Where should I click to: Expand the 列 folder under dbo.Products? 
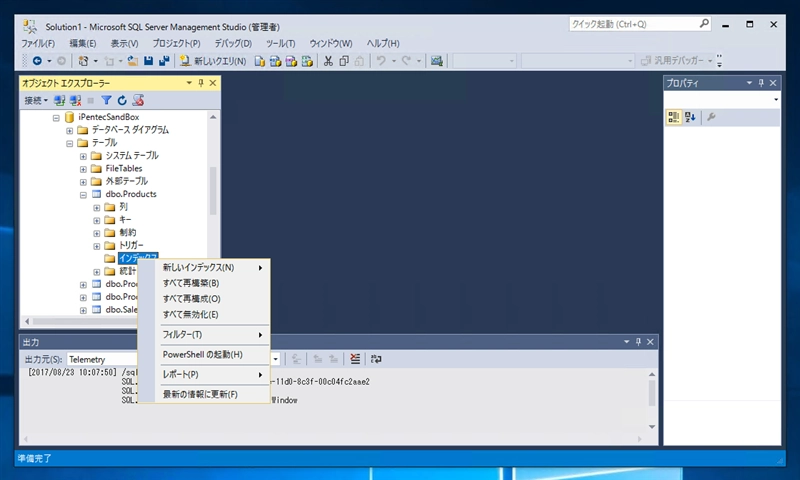(x=96, y=208)
